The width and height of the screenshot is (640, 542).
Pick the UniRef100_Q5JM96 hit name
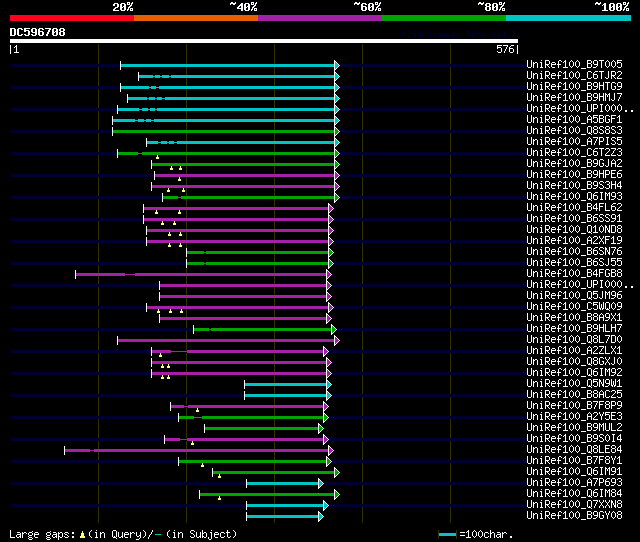coord(574,295)
